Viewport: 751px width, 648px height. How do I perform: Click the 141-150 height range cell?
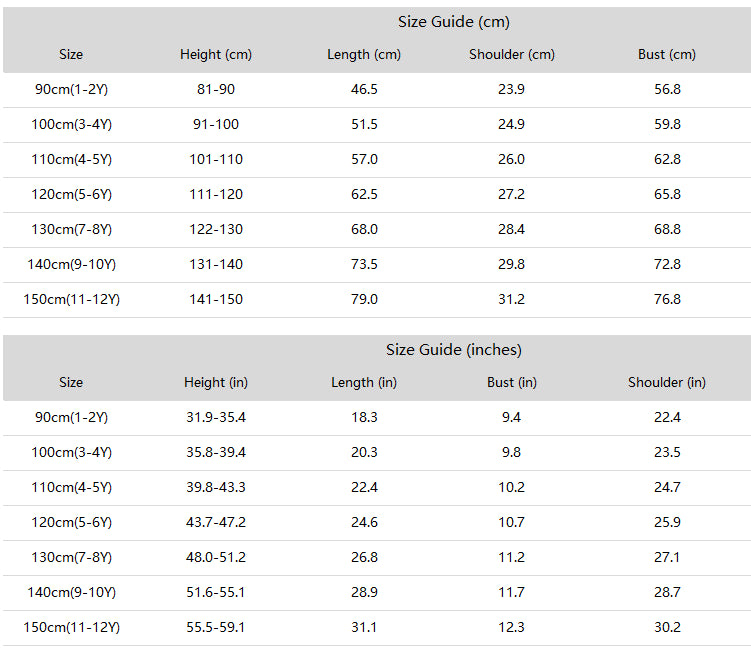coord(216,299)
